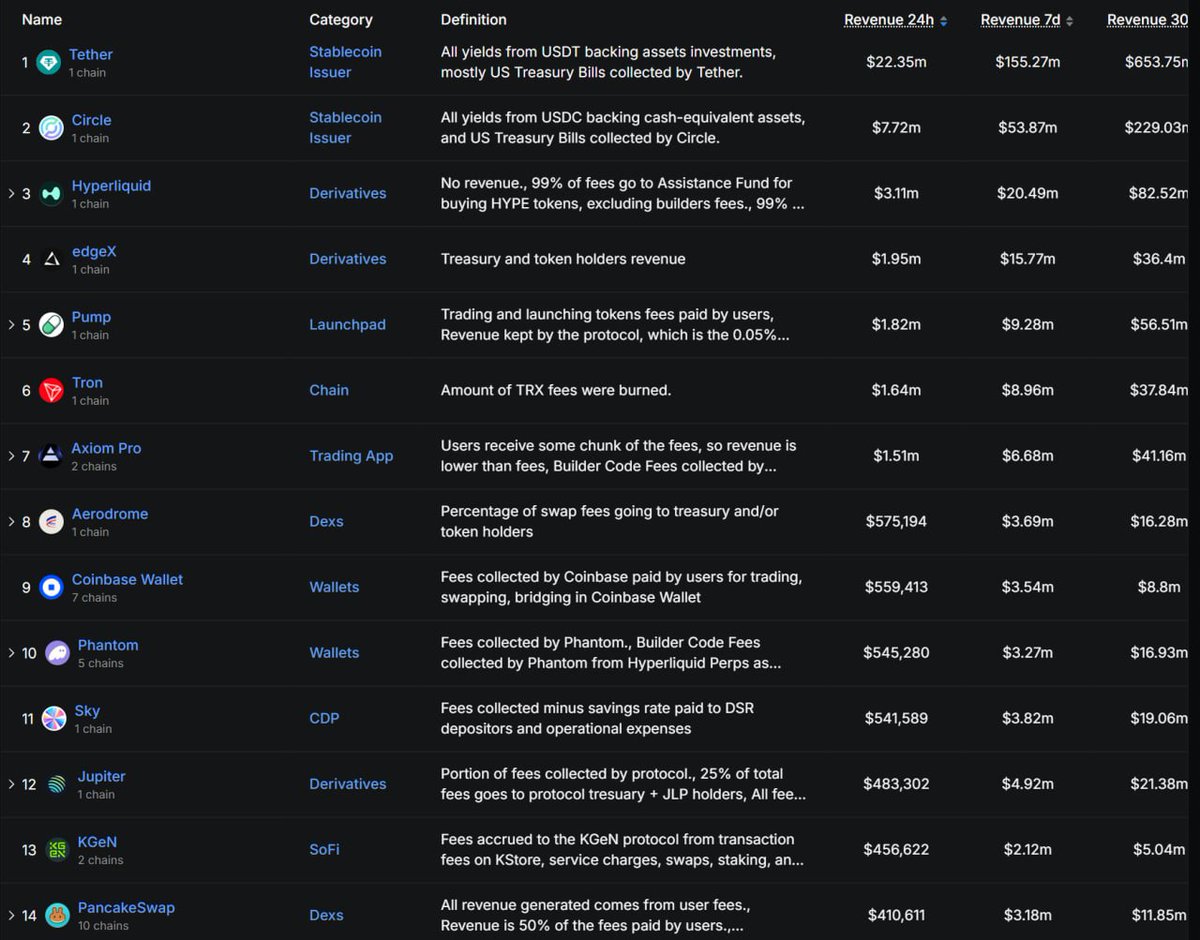The height and width of the screenshot is (940, 1200).
Task: Open the Circle protocol link
Action: pyautogui.click(x=91, y=120)
